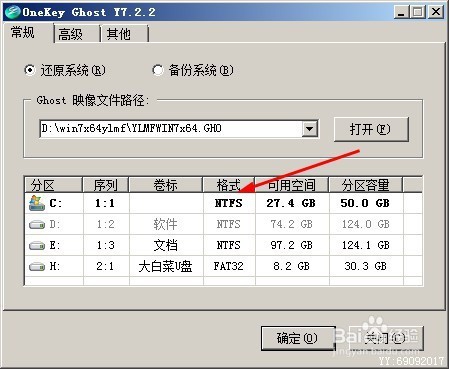Click the 124.1 GB capacity value

(x=366, y=245)
